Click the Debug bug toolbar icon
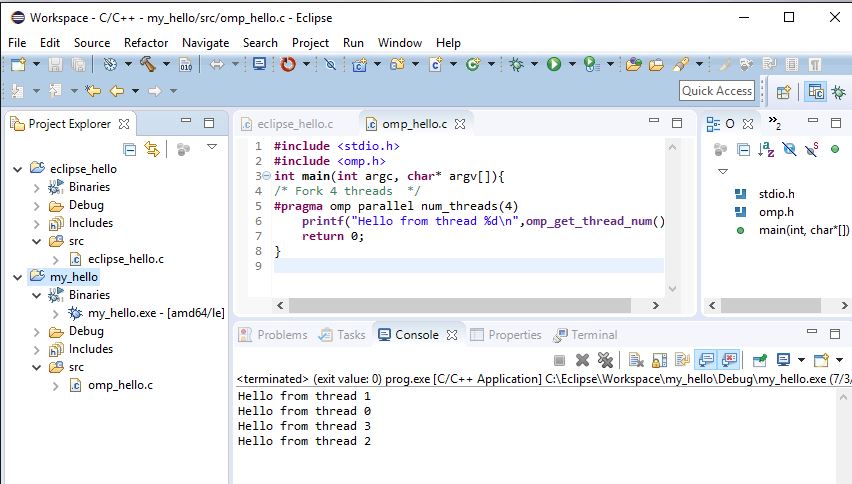 pos(516,65)
